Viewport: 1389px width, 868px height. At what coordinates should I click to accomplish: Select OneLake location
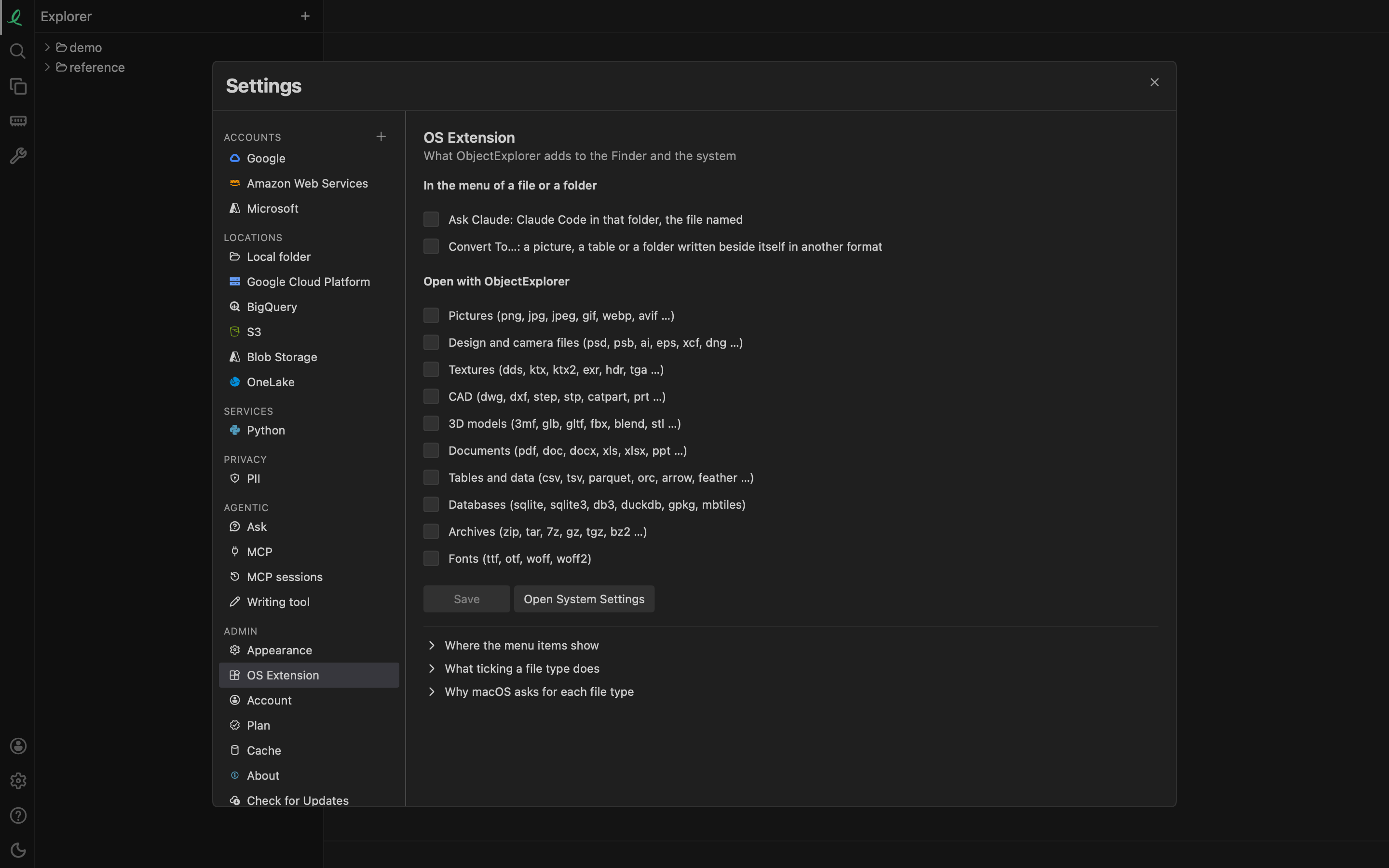click(309, 382)
